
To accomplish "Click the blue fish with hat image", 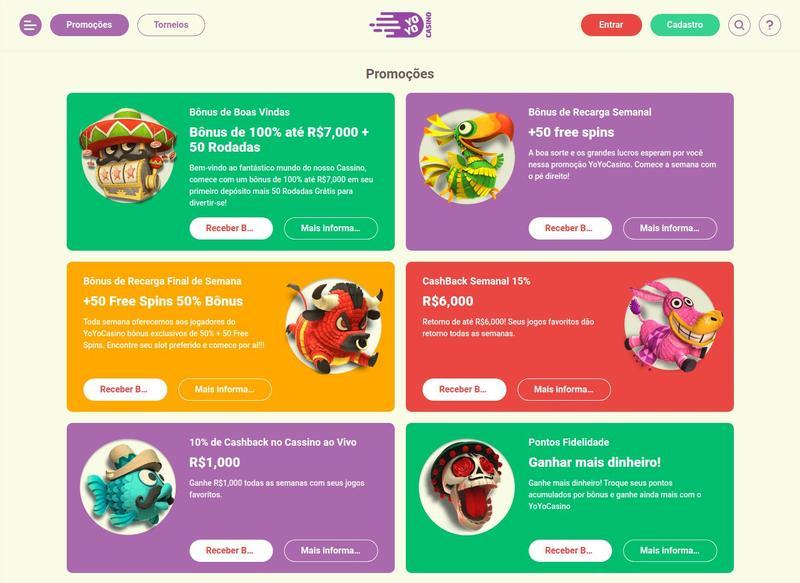I will (x=128, y=486).
